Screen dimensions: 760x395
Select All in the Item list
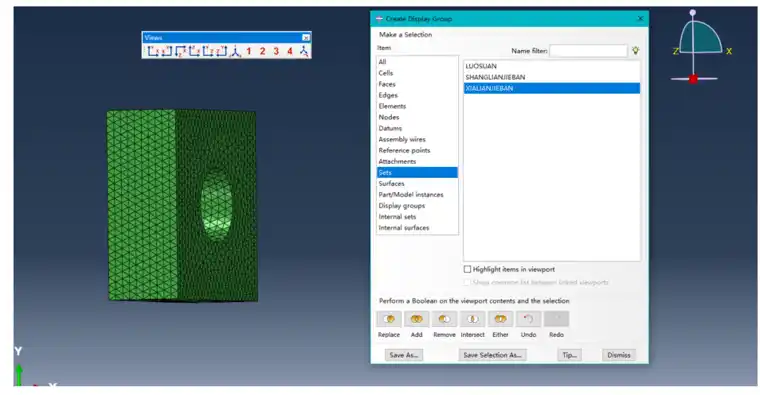coord(417,62)
